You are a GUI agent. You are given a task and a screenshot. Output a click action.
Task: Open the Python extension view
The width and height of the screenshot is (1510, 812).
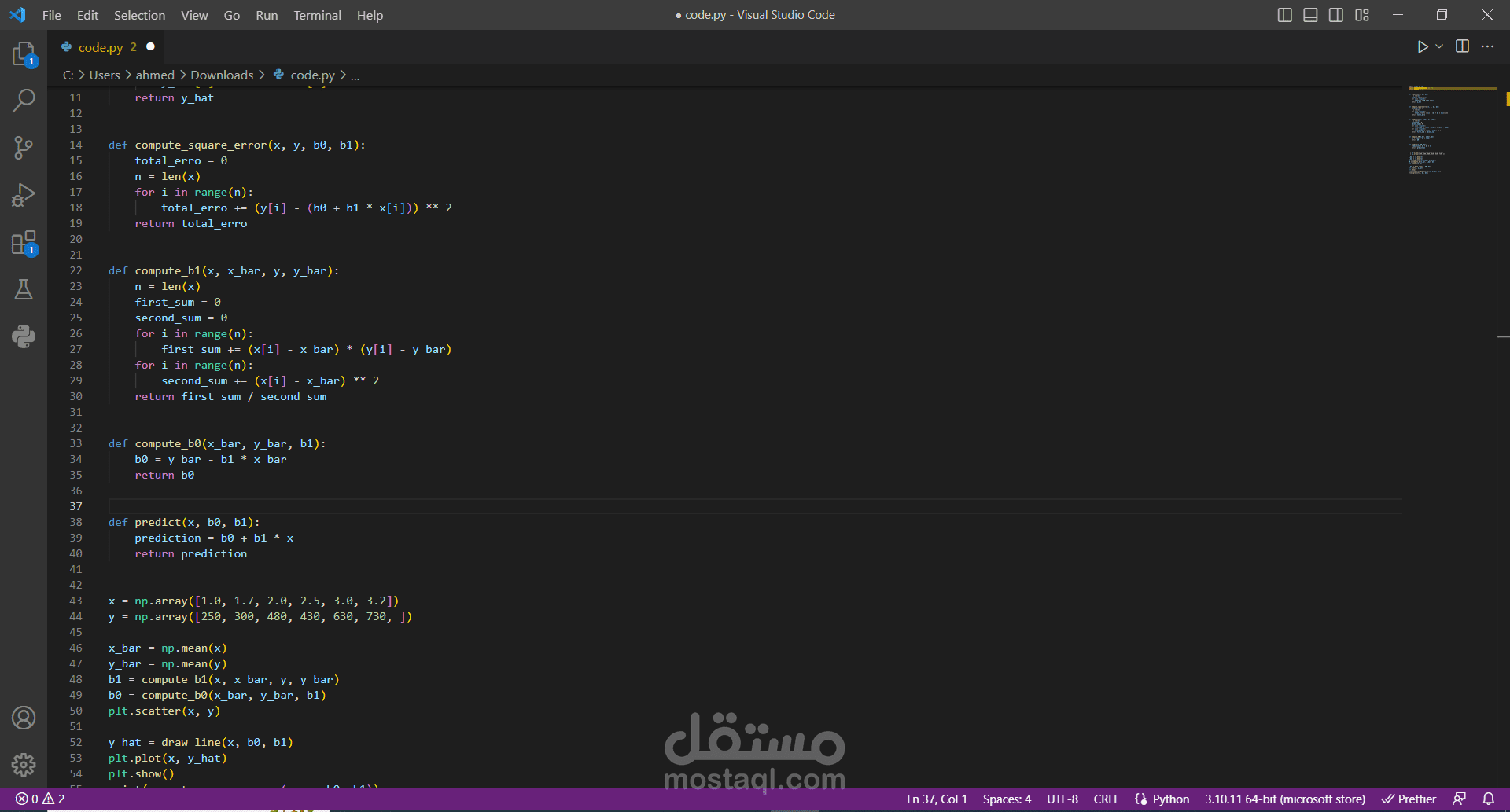24,336
